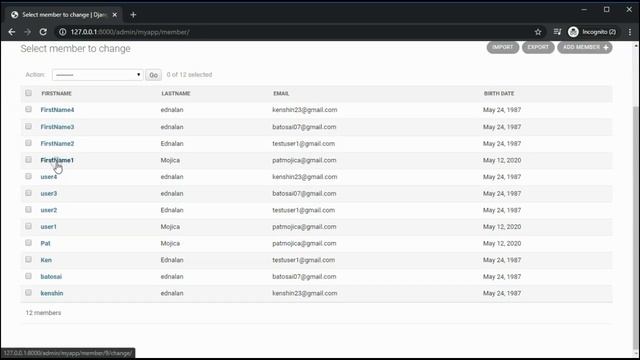Open a new browser tab
The image size is (640, 360).
point(133,15)
